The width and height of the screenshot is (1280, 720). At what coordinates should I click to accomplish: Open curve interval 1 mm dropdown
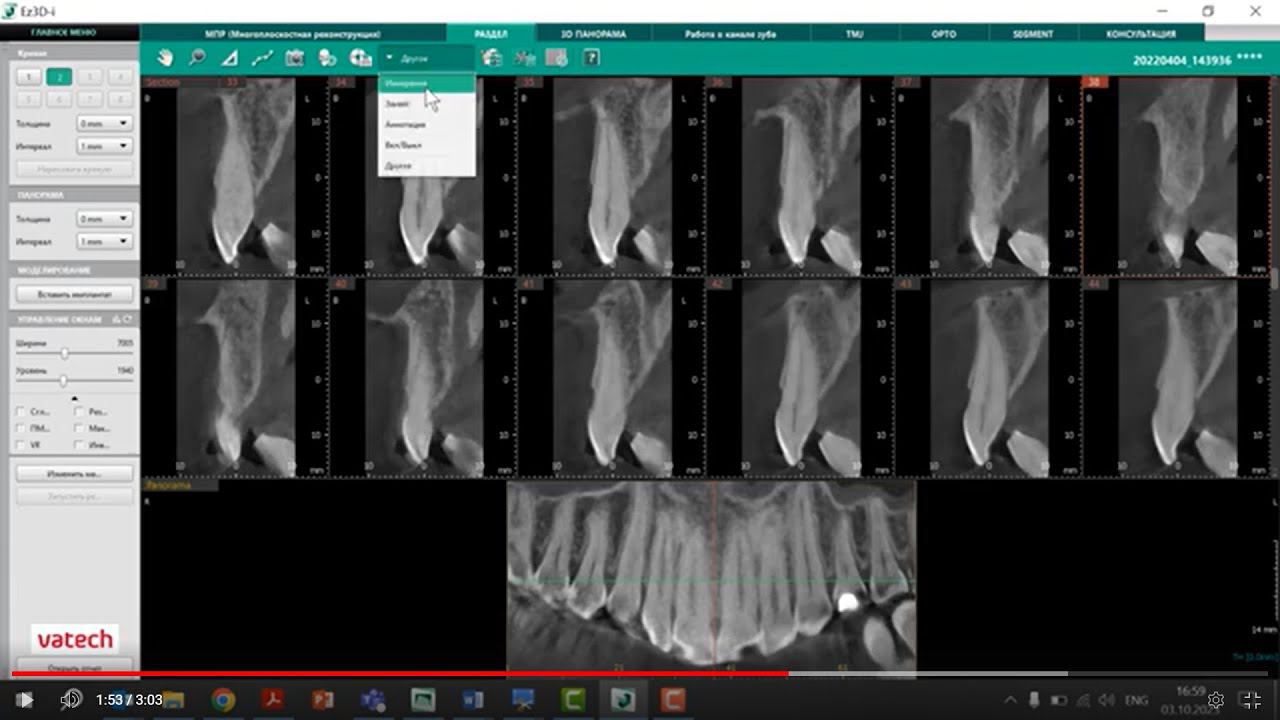(x=105, y=146)
